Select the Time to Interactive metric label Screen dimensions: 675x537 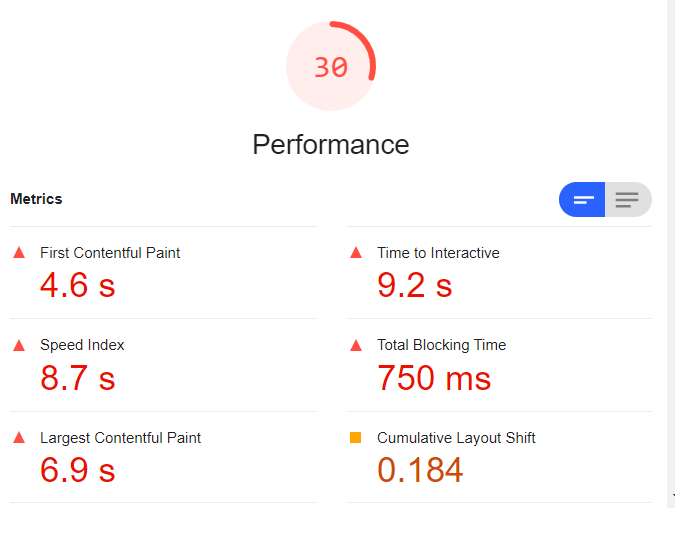pyautogui.click(x=438, y=253)
